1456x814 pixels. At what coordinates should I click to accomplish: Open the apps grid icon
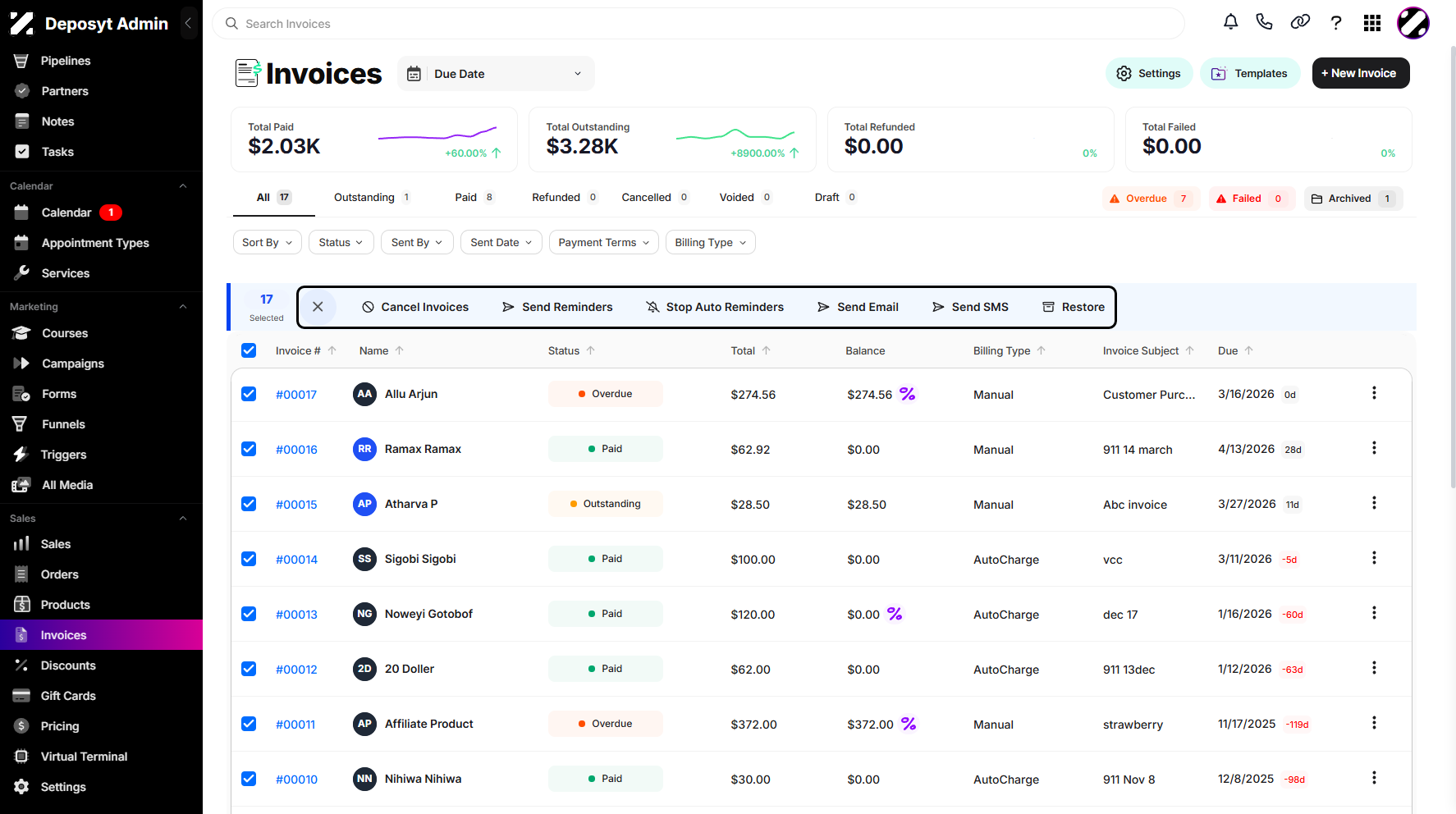(x=1372, y=23)
